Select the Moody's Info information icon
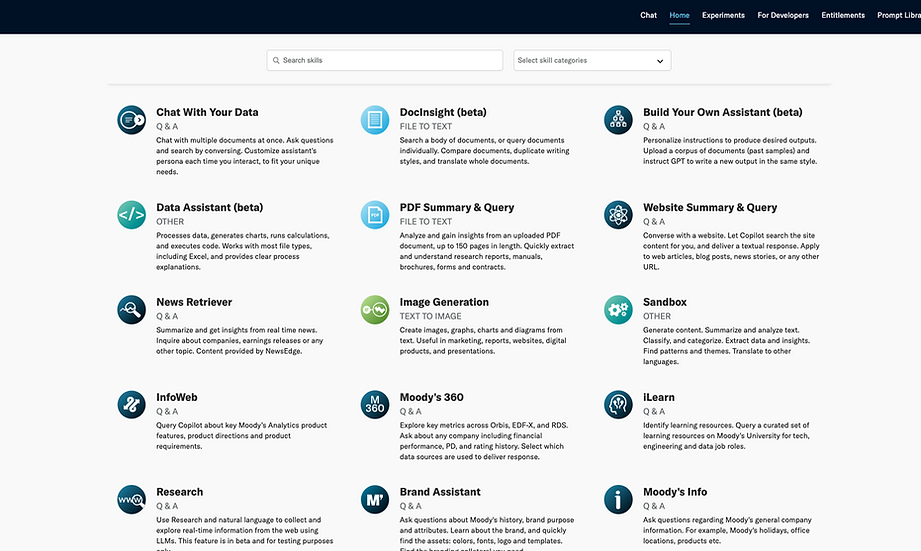Image resolution: width=921 pixels, height=551 pixels. pos(618,499)
